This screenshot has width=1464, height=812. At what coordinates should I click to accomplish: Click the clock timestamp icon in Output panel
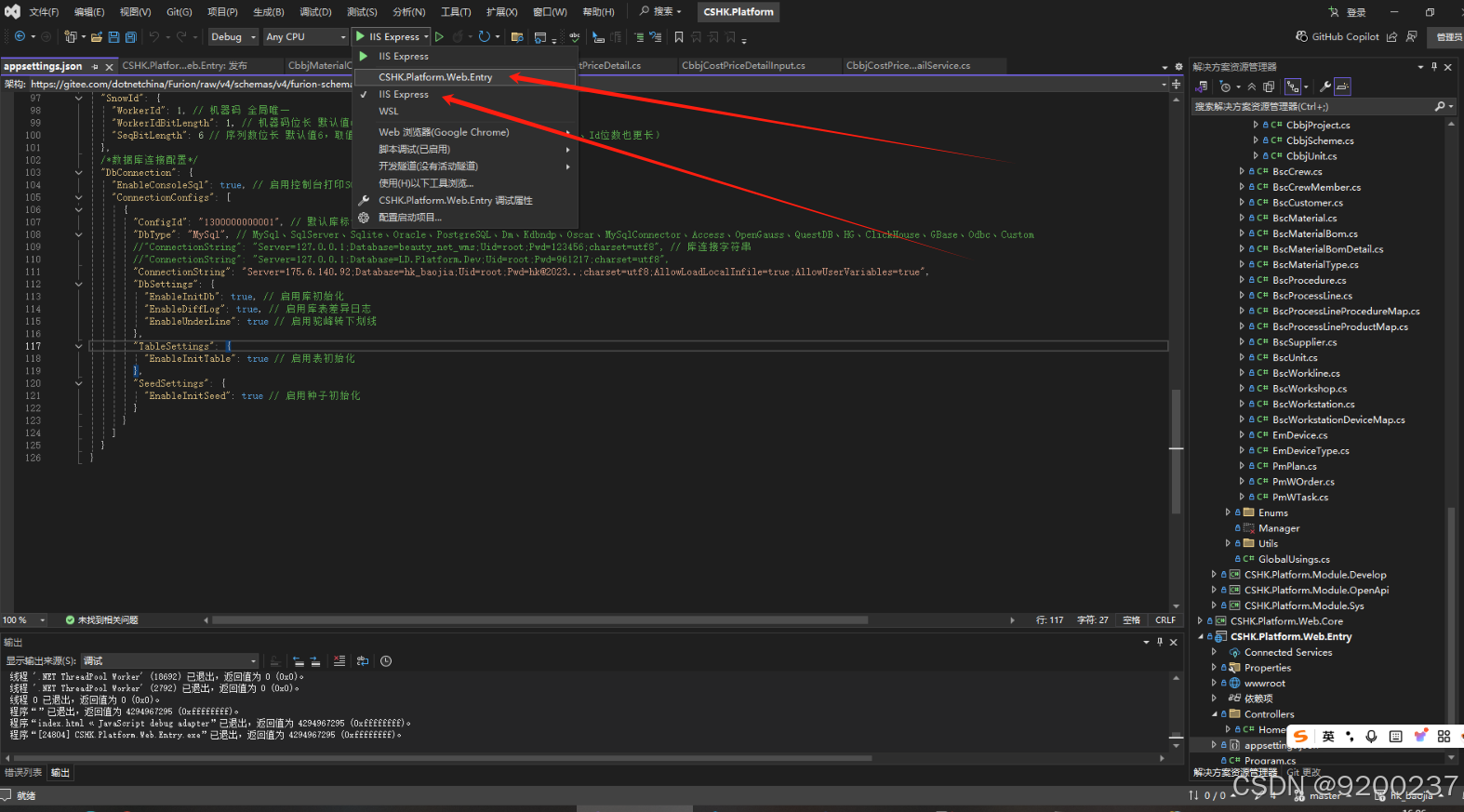pyautogui.click(x=386, y=661)
